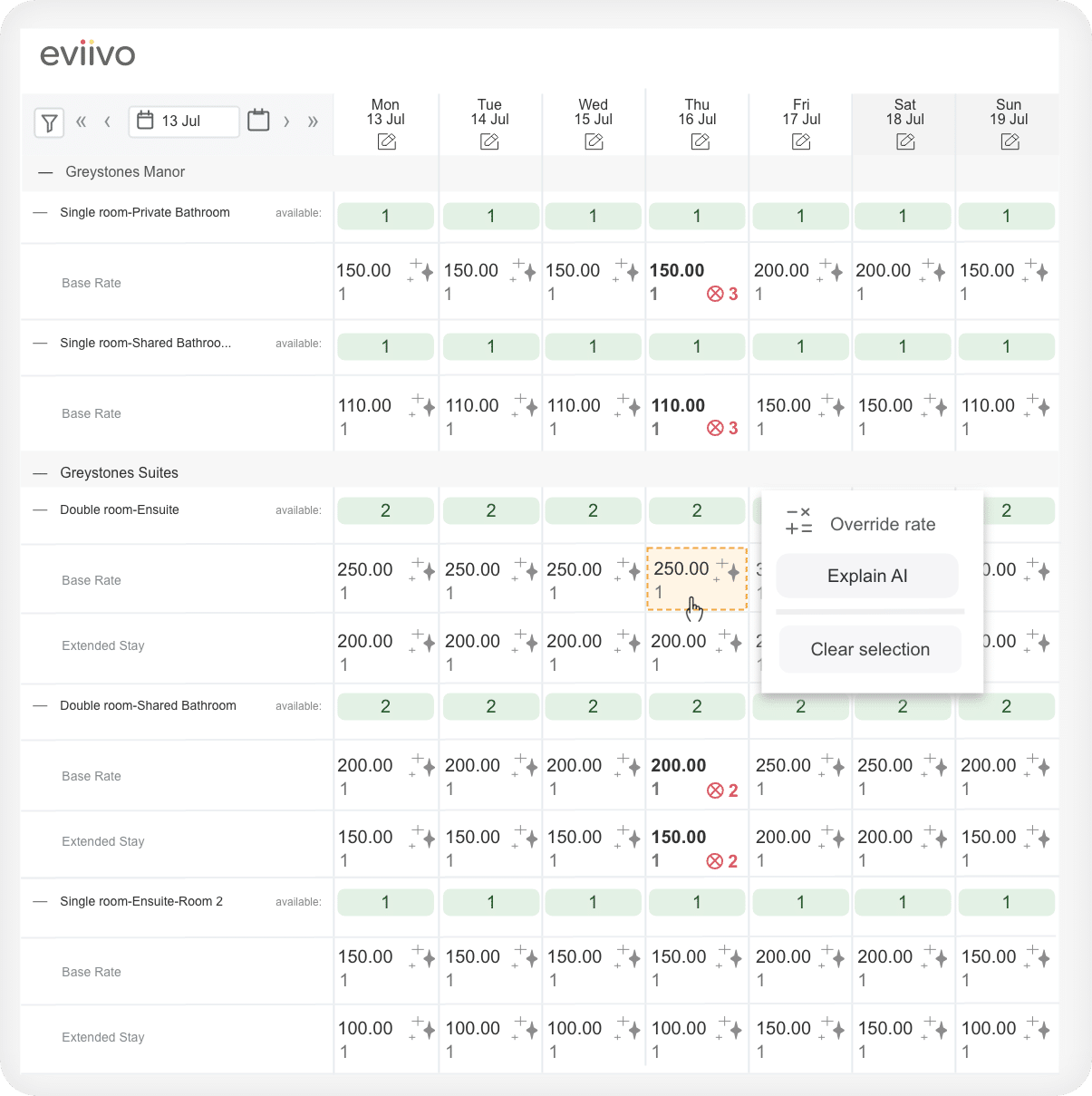Open calendar icon beside date field
Screen dimensions: 1092x1096
tap(258, 120)
